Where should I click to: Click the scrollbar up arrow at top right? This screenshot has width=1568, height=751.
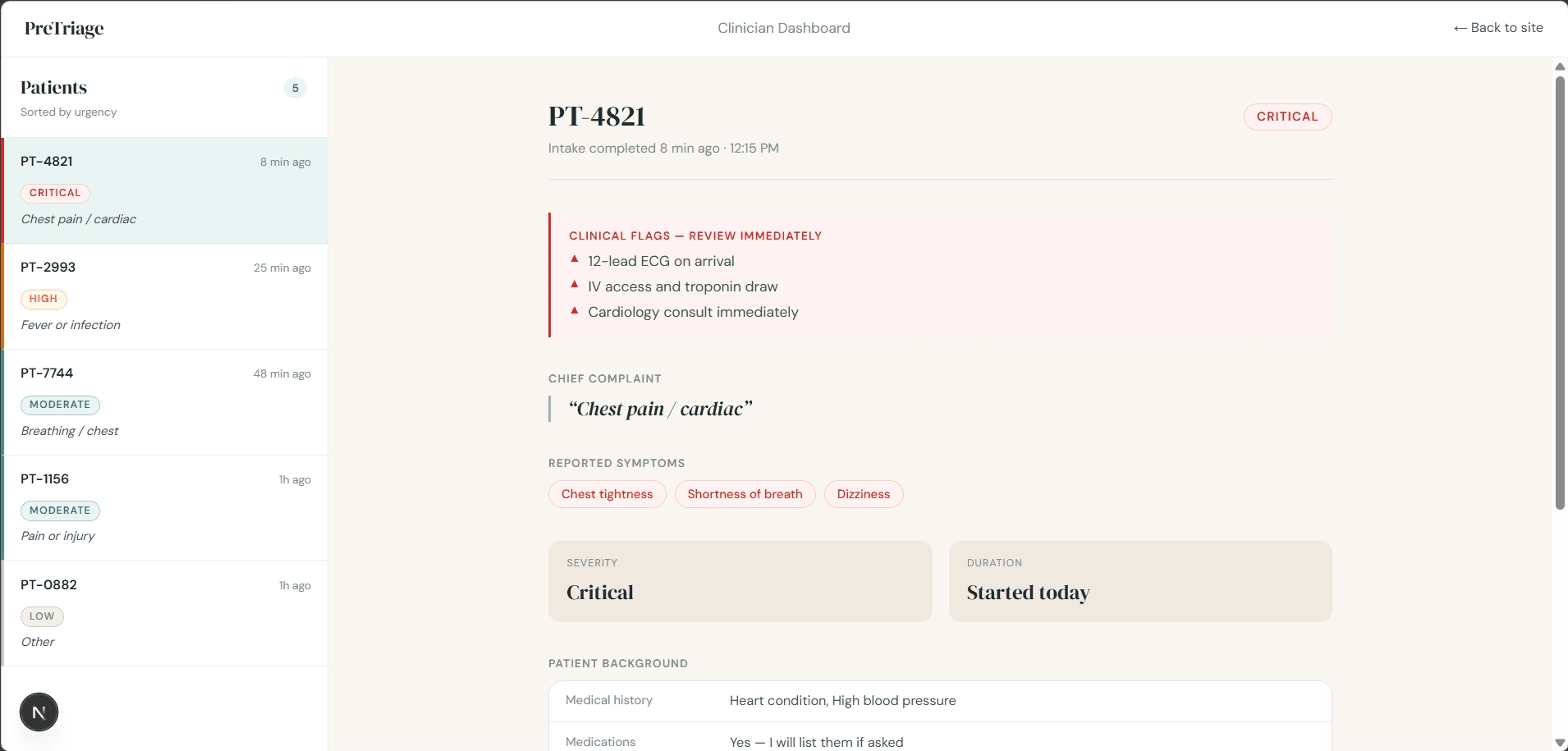pos(1559,66)
